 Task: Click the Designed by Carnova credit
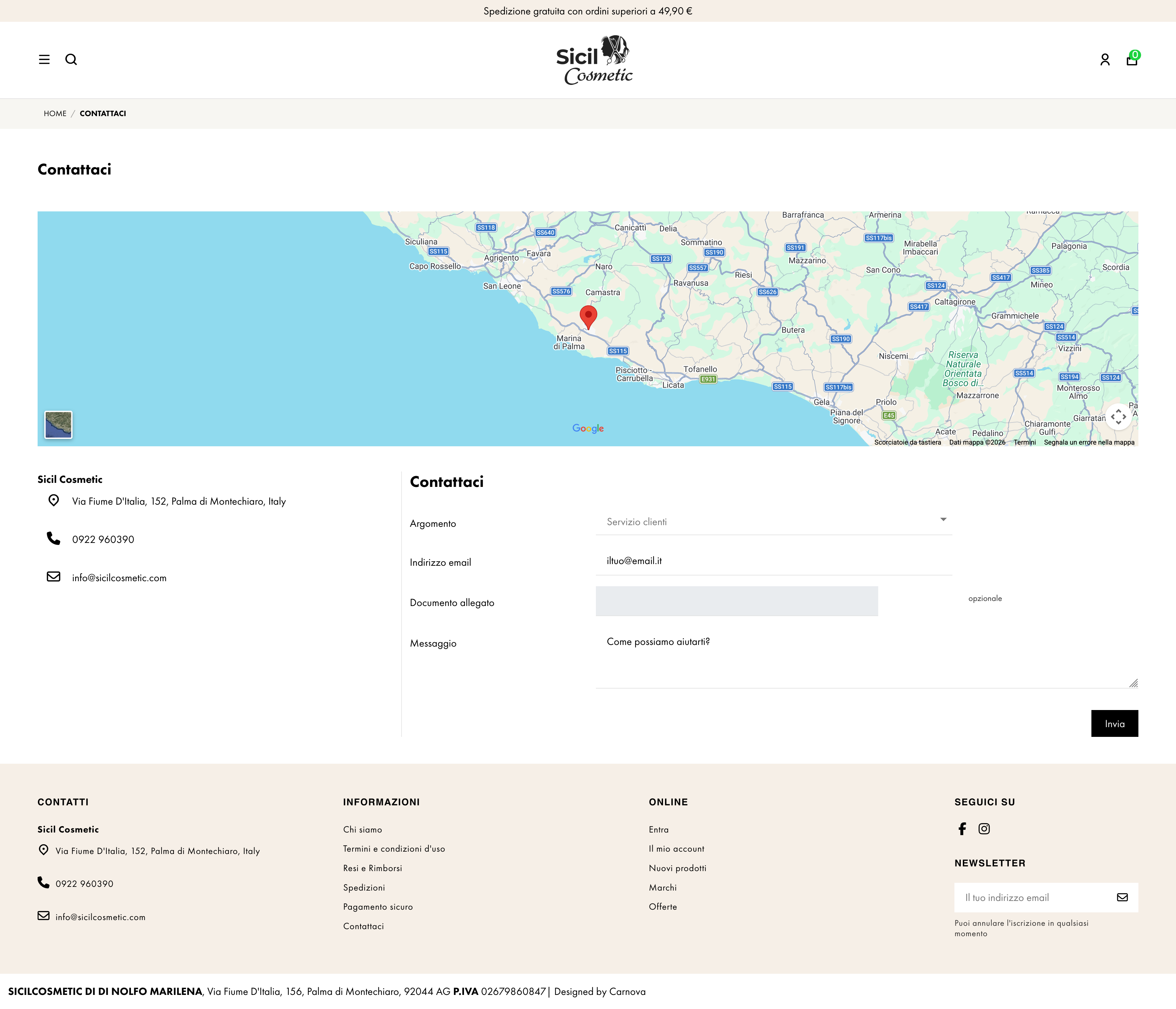tap(600, 992)
